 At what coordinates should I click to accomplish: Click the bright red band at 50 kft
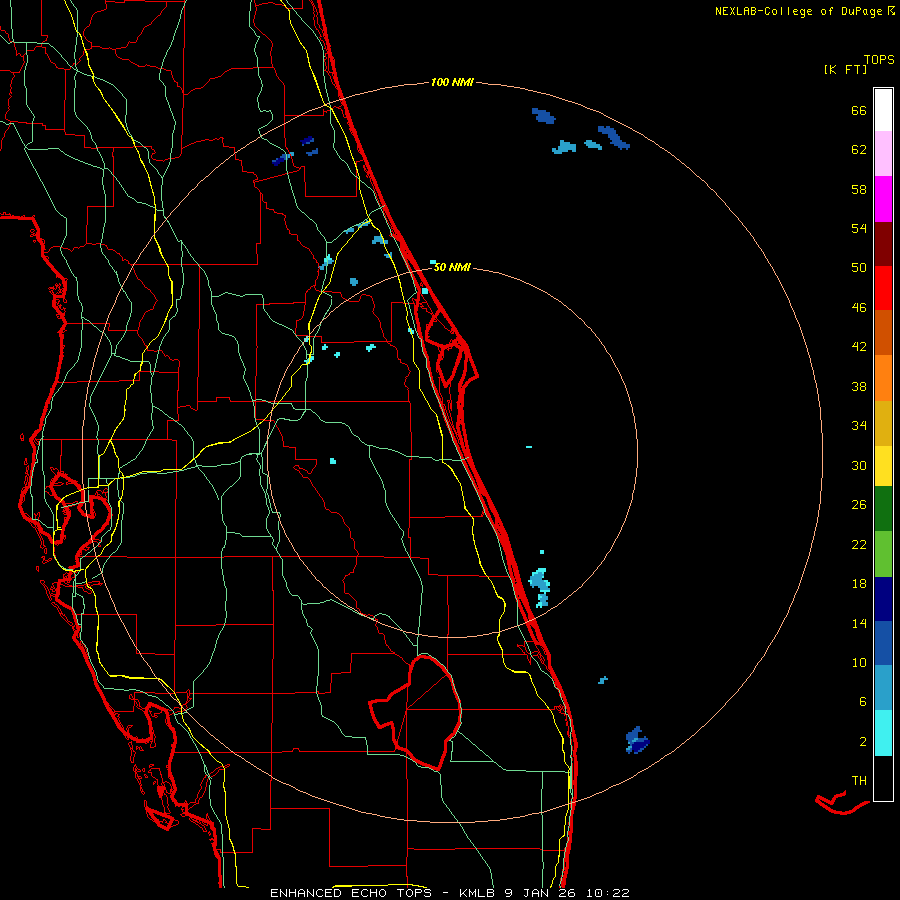883,288
